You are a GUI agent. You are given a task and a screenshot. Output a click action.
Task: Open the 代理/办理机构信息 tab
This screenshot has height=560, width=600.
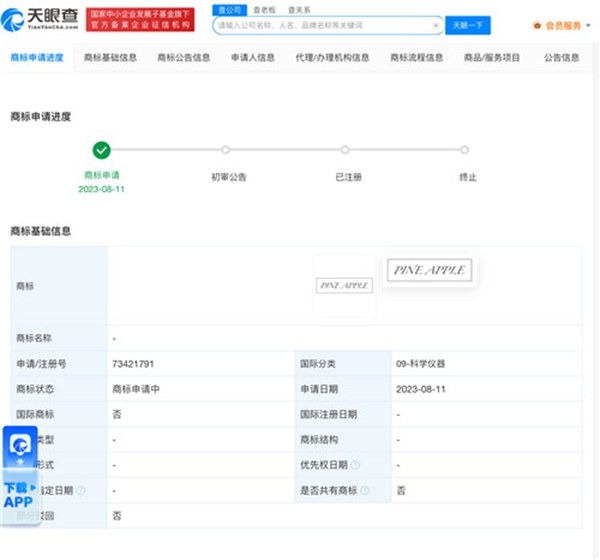click(x=333, y=58)
